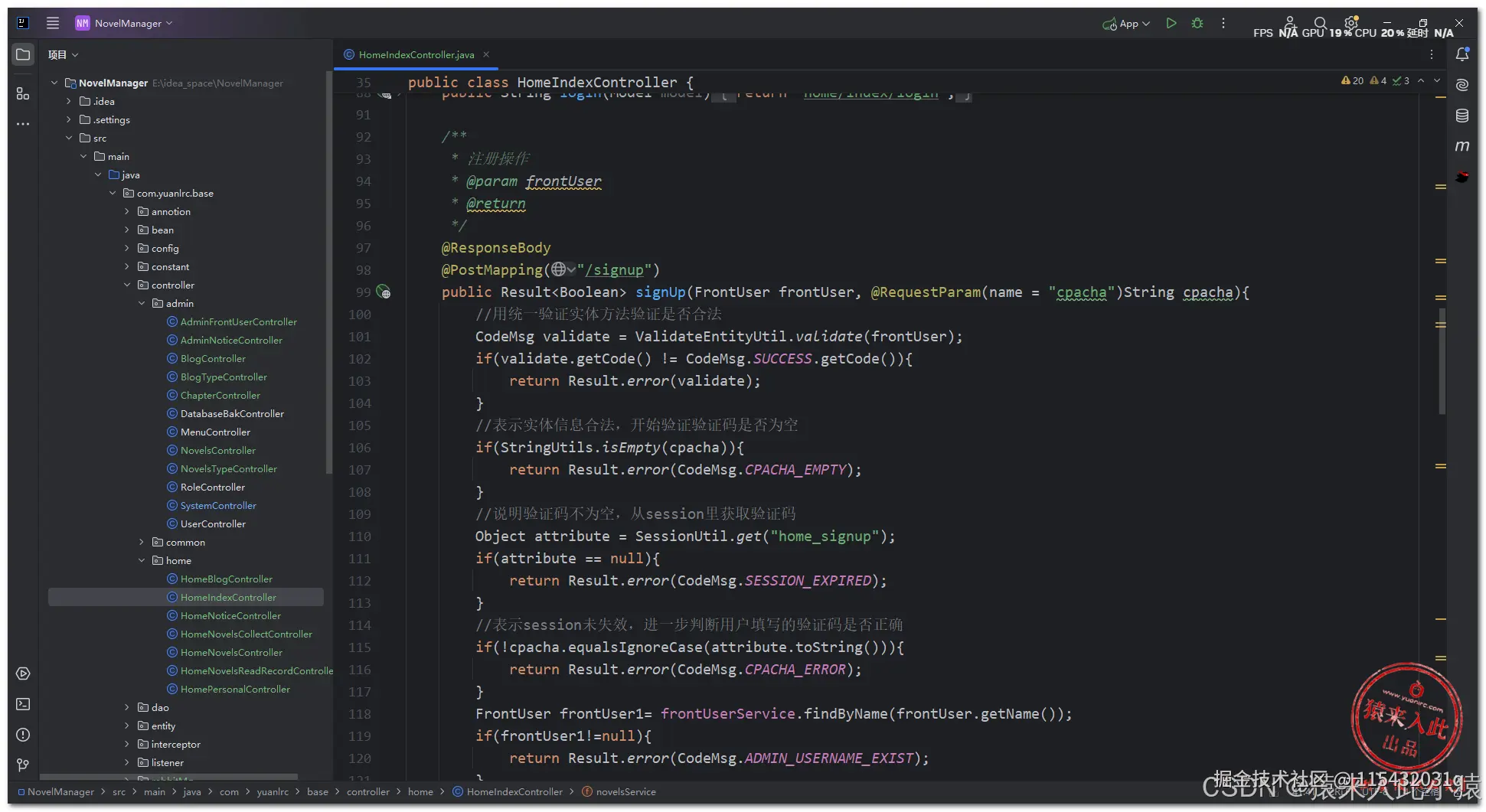Open the Code With Me collaboration icon

click(1290, 21)
